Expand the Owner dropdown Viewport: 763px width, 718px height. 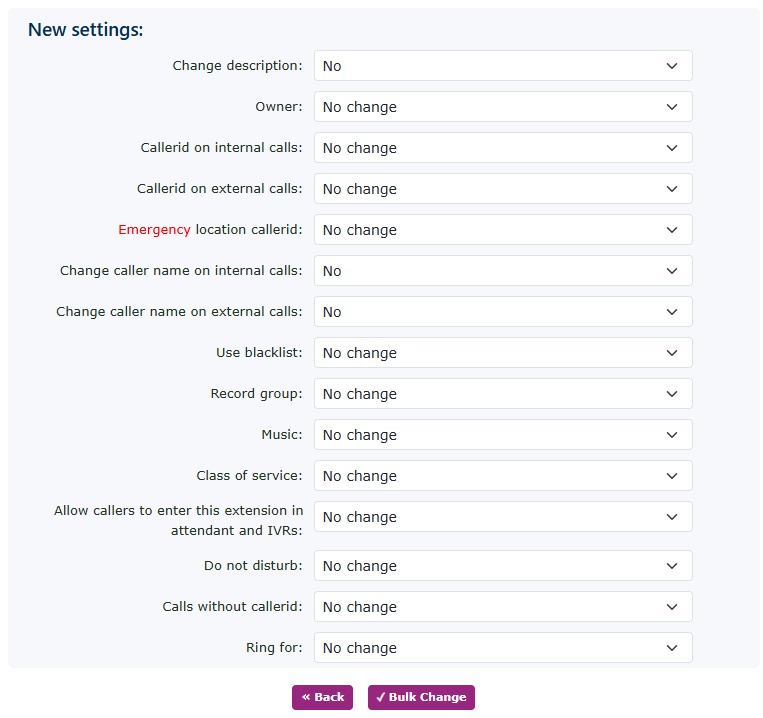pyautogui.click(x=502, y=107)
